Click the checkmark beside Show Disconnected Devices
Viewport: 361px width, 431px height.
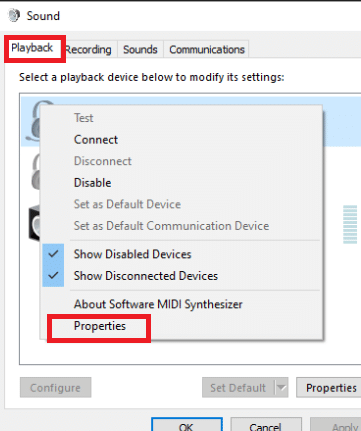(x=53, y=276)
